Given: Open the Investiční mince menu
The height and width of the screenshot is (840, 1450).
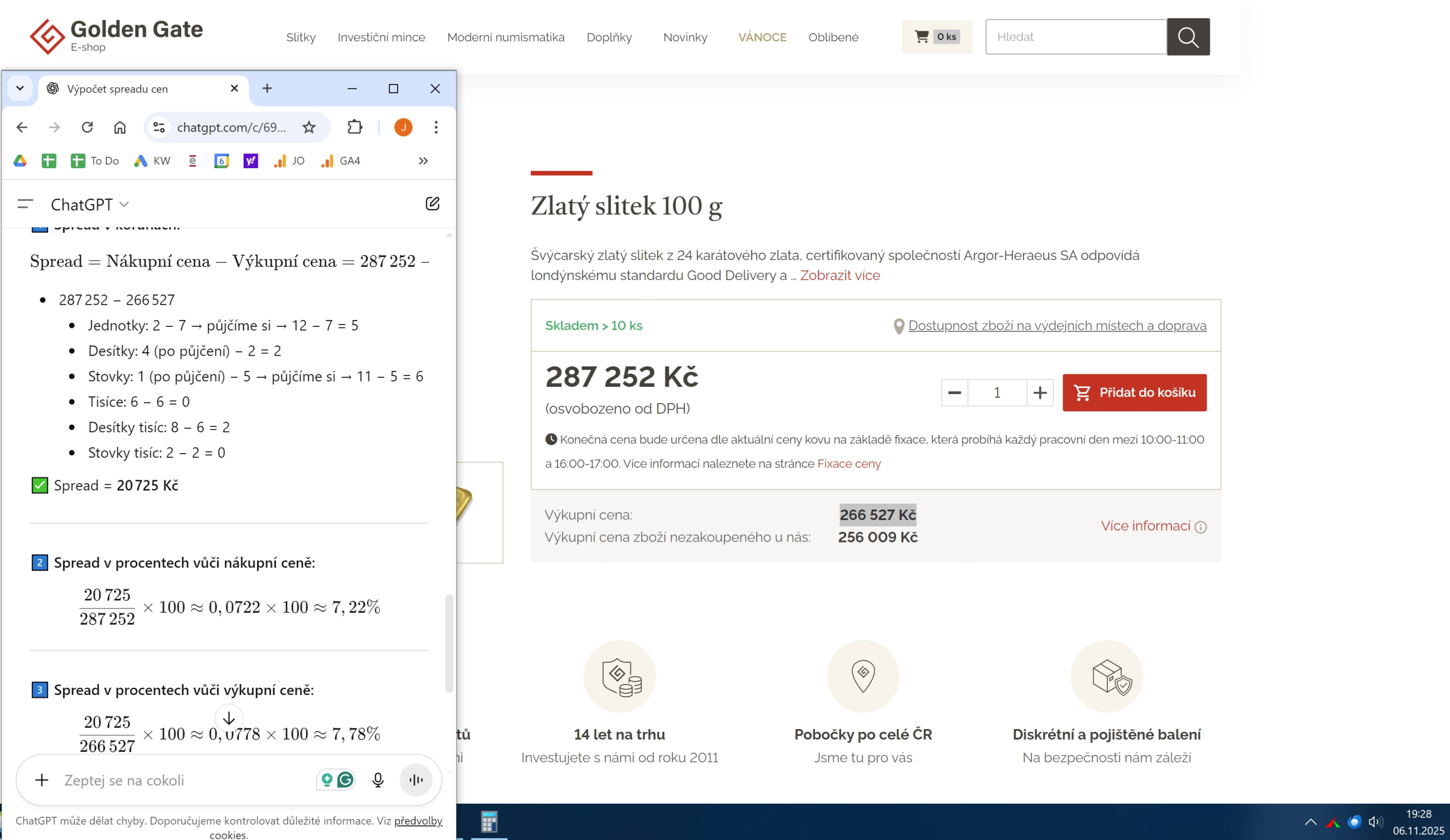Looking at the screenshot, I should 381,37.
